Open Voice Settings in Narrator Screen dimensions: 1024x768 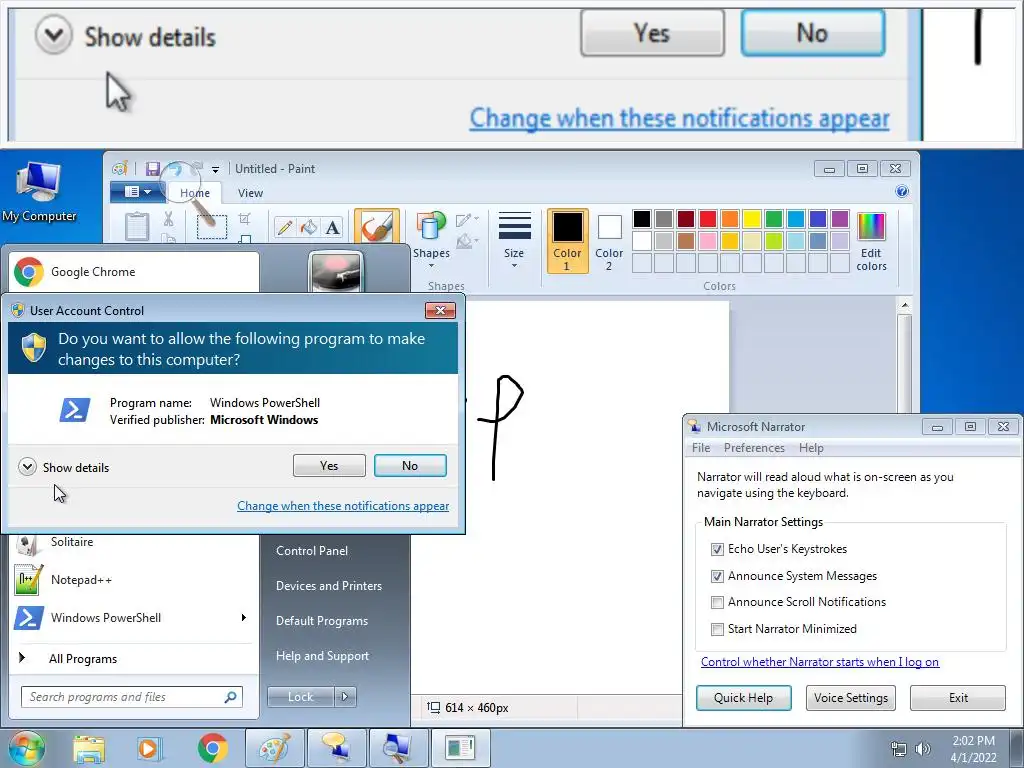click(x=851, y=697)
